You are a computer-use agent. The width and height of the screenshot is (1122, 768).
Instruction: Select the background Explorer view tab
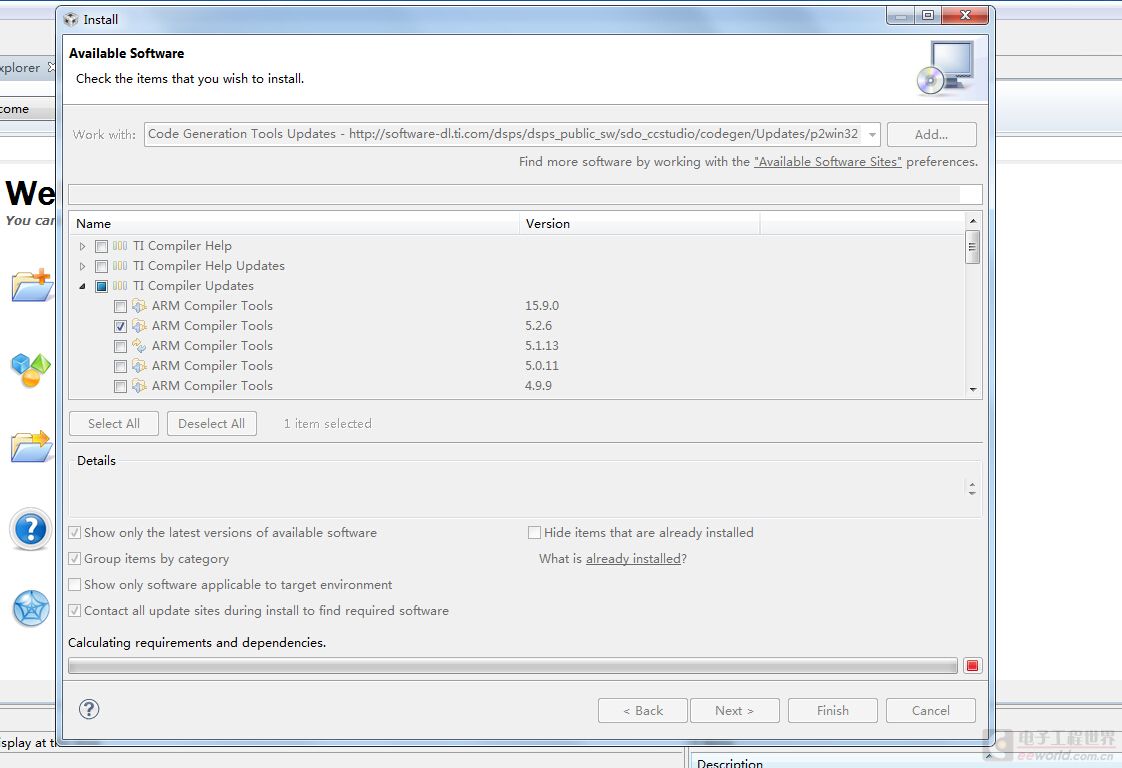pos(25,67)
